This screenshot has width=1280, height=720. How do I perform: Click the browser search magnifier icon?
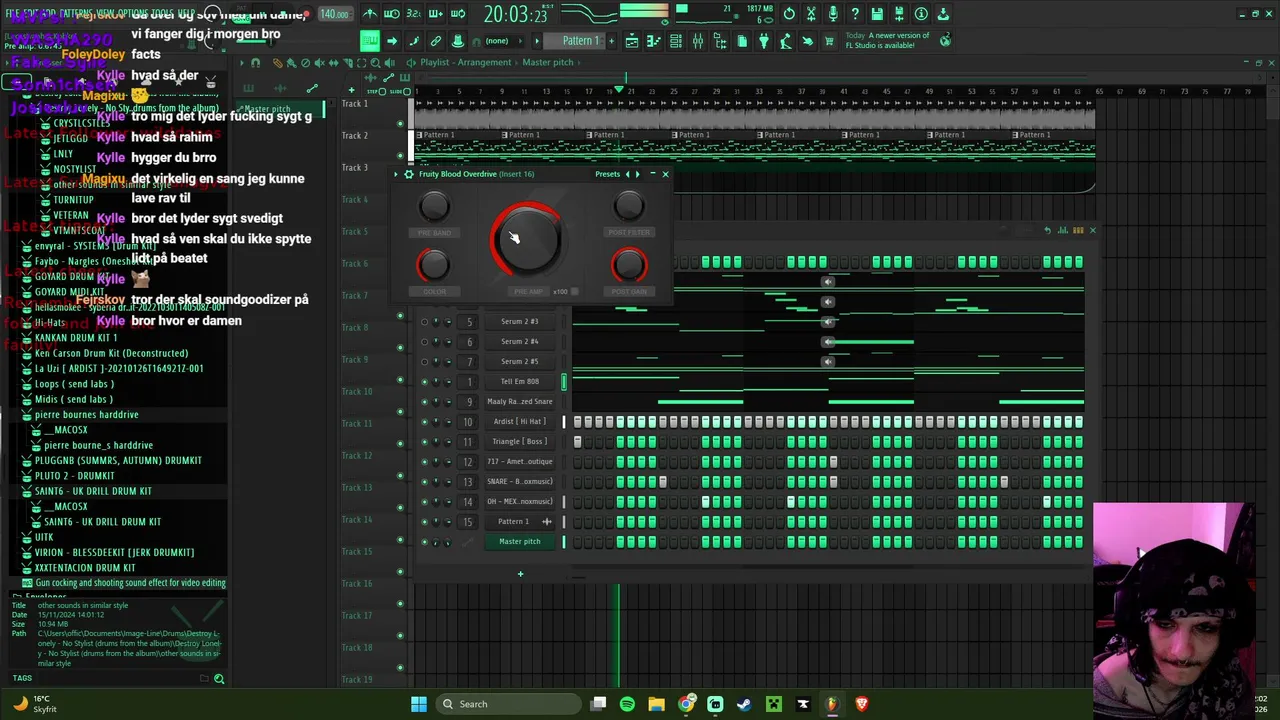point(219,679)
